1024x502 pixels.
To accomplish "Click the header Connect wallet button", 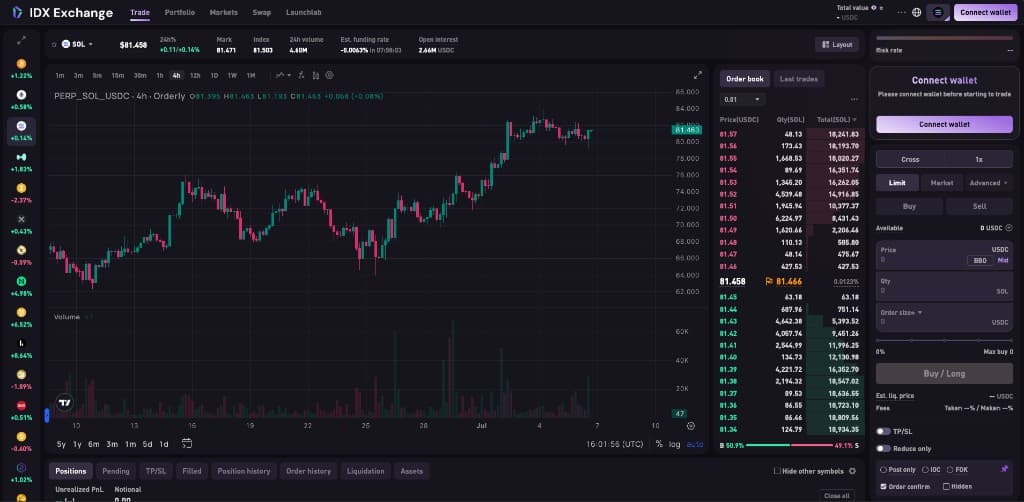I will coord(985,12).
